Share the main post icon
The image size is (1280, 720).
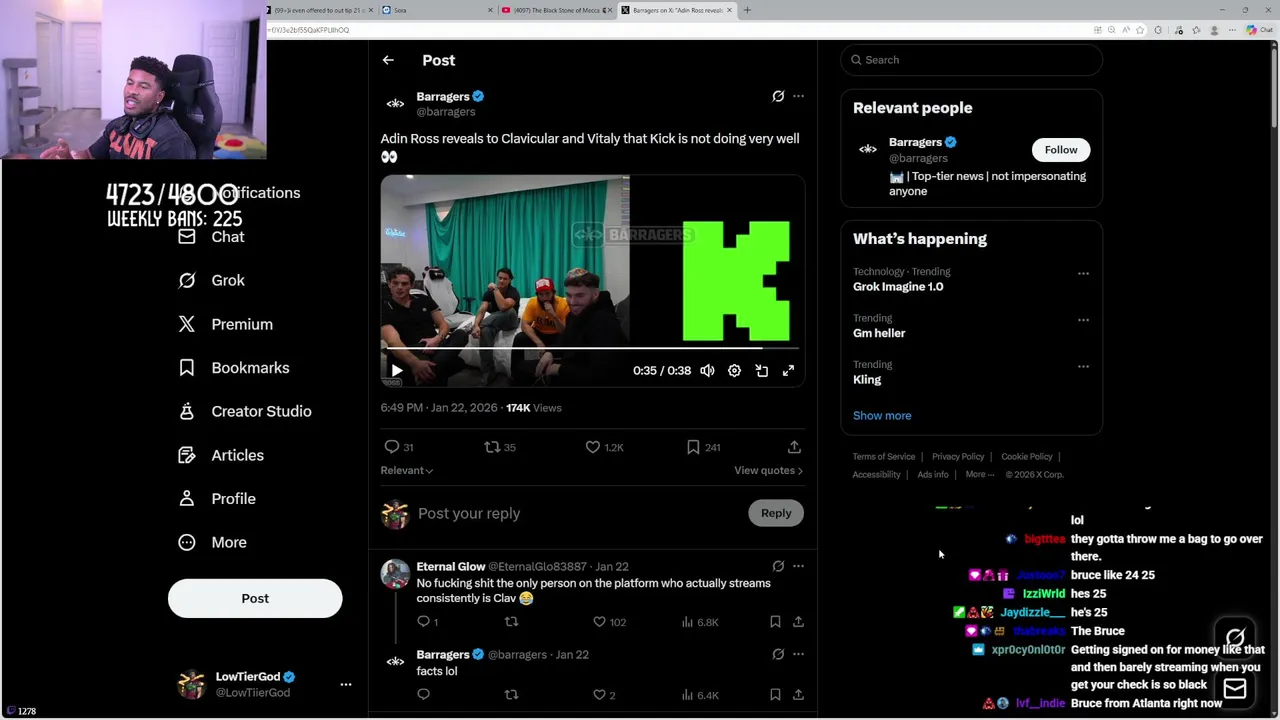click(x=794, y=447)
